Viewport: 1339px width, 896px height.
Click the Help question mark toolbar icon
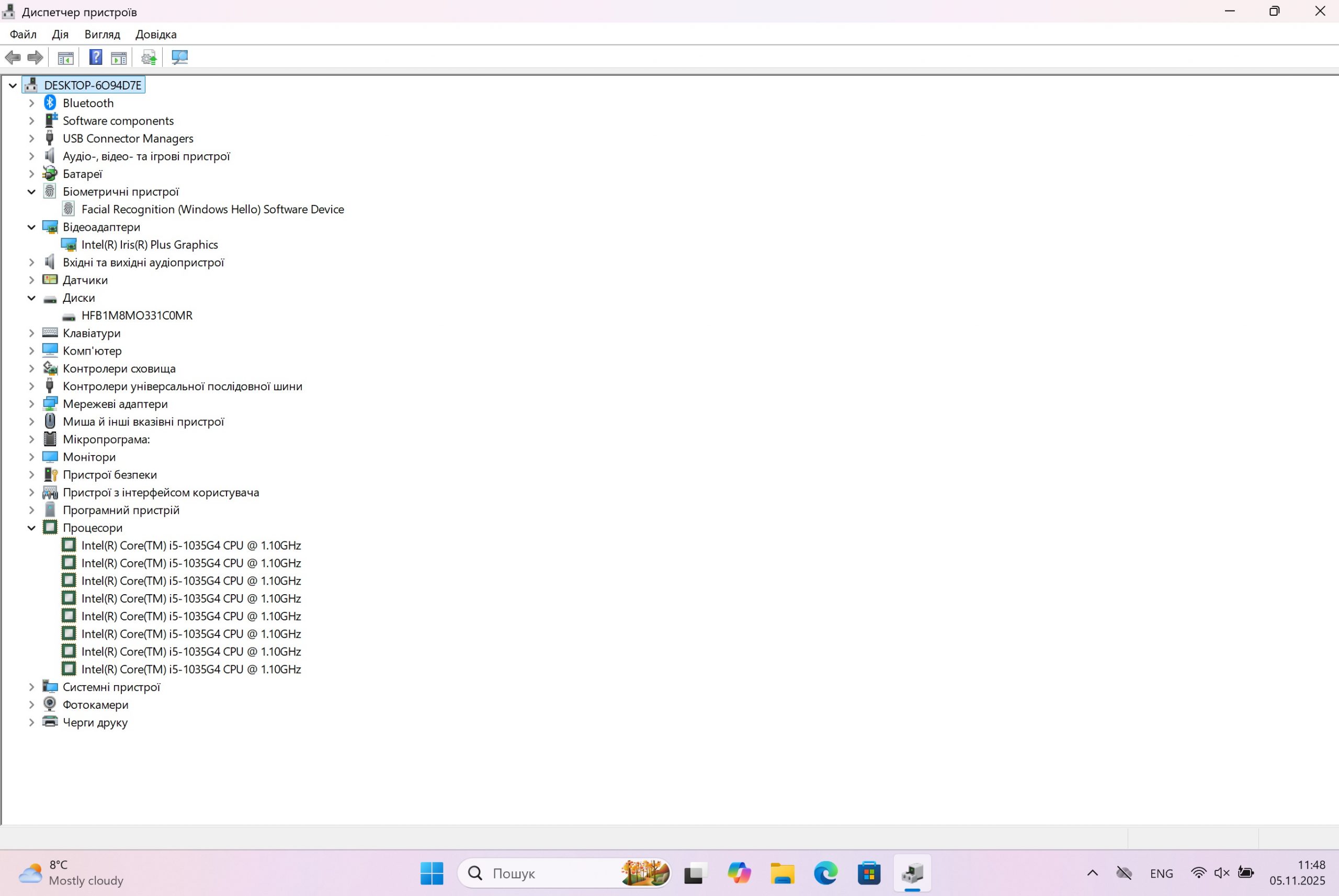pos(95,57)
